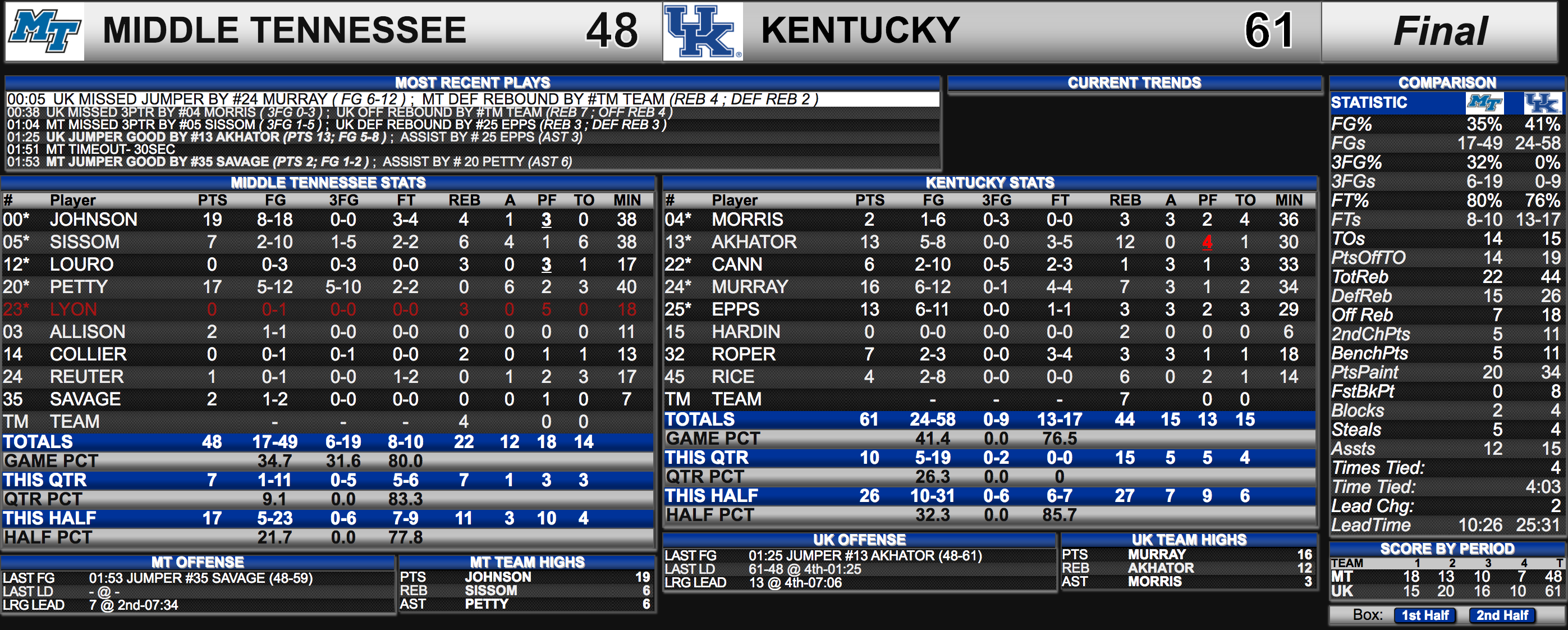Click the Middle Tennessee THIS QTR row
The height and width of the screenshot is (630, 1568).
click(327, 480)
